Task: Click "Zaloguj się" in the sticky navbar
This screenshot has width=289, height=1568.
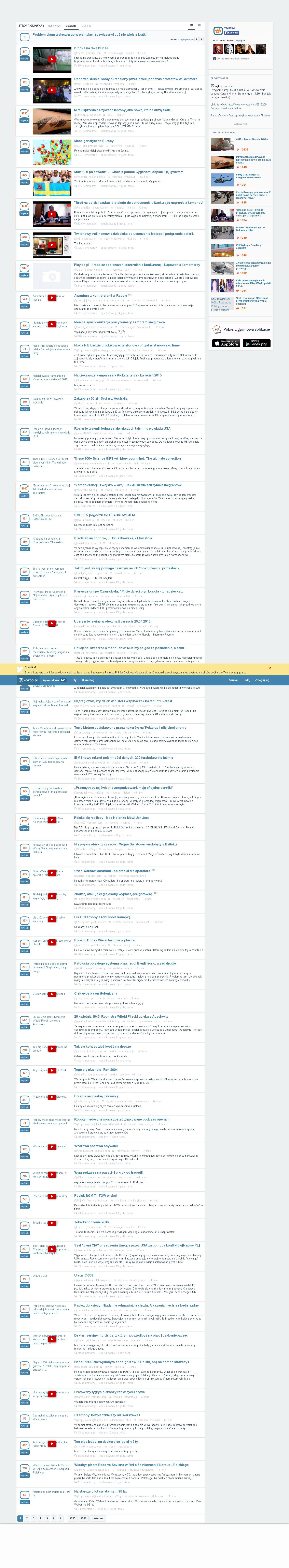Action: point(262,680)
